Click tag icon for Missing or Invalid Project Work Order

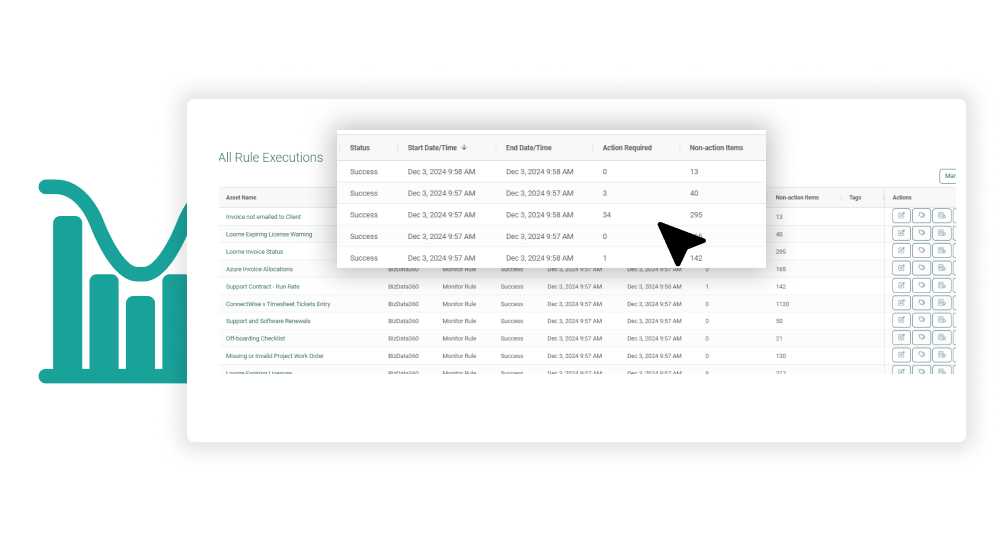pyautogui.click(x=922, y=355)
